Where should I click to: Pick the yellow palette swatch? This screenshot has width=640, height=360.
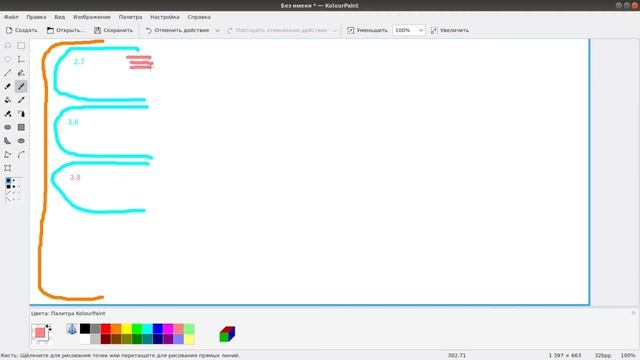click(x=127, y=329)
